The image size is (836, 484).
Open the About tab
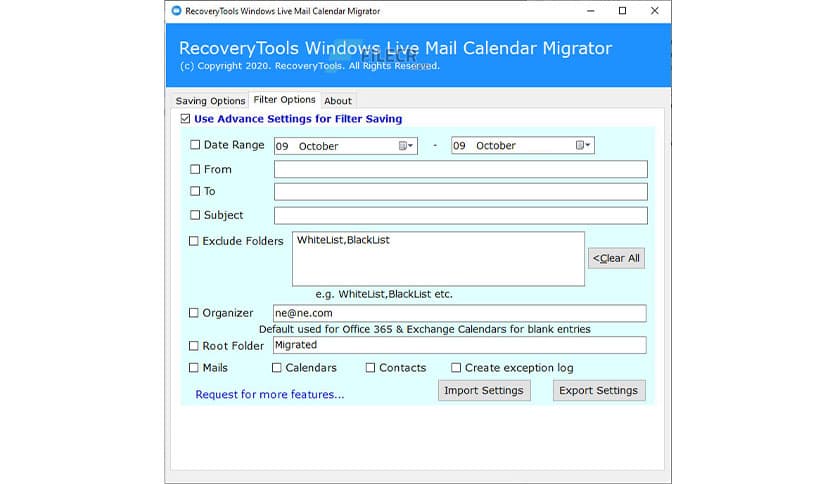(338, 101)
